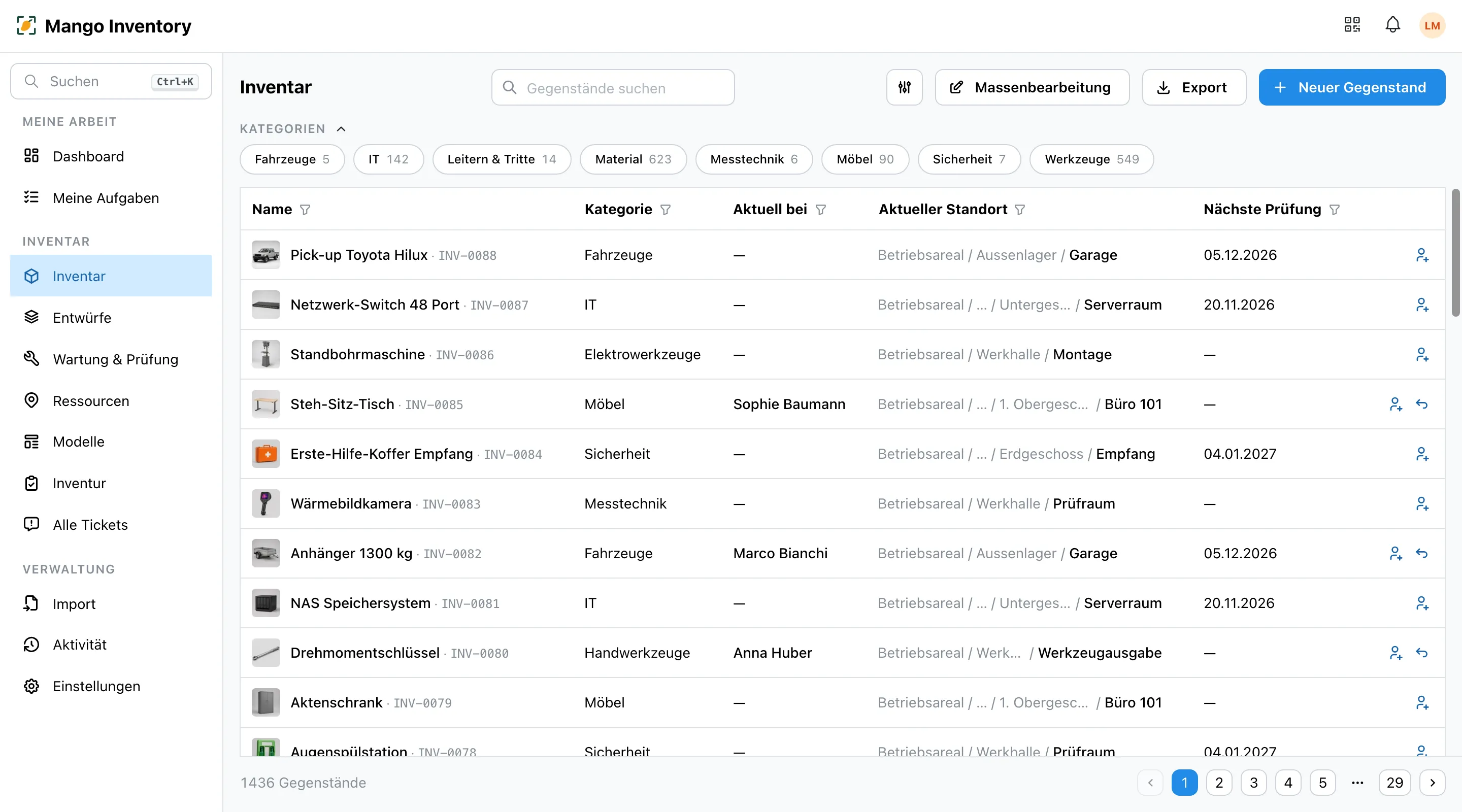Open filter for Aktueller Standort

(1020, 210)
